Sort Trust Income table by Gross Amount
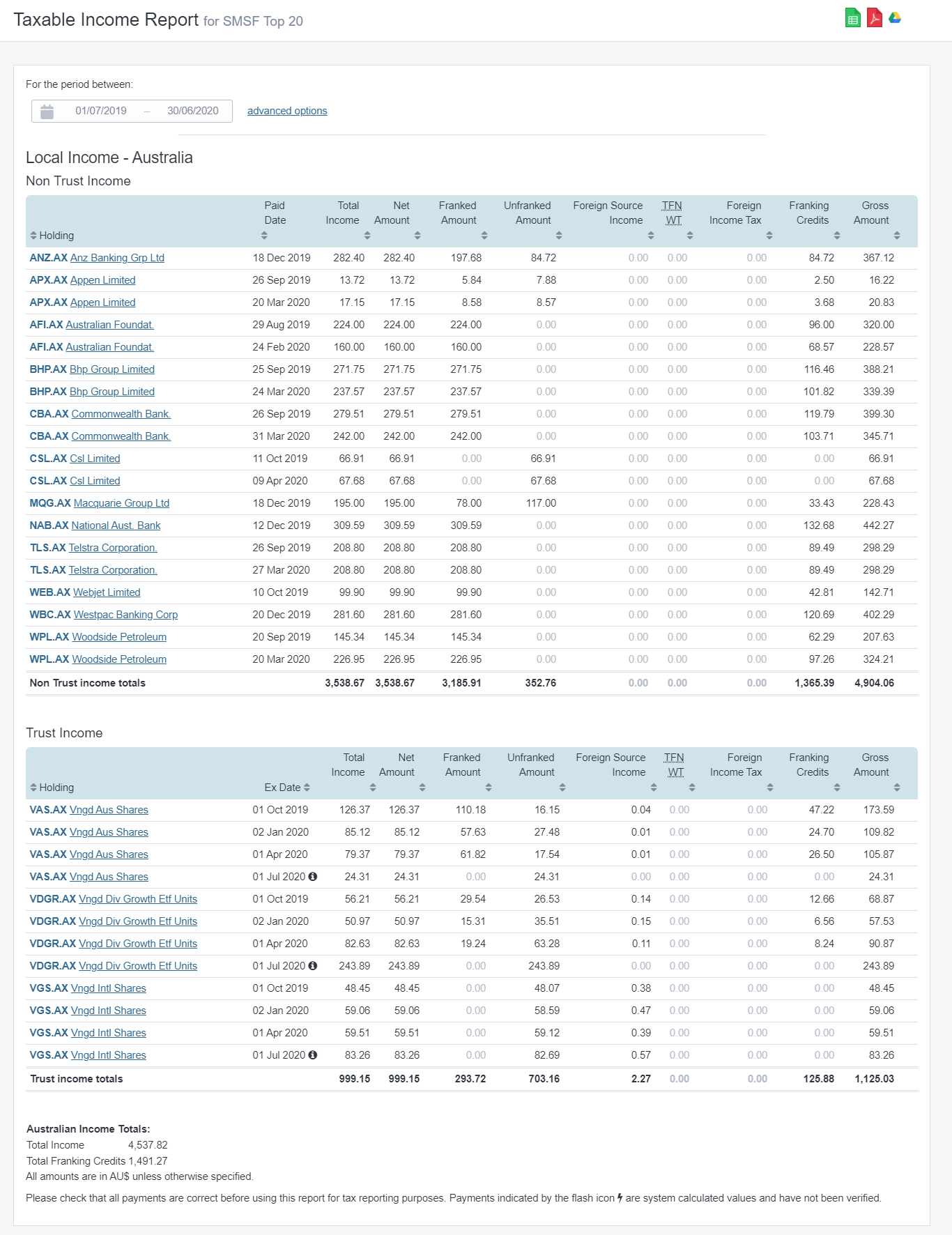 click(897, 788)
